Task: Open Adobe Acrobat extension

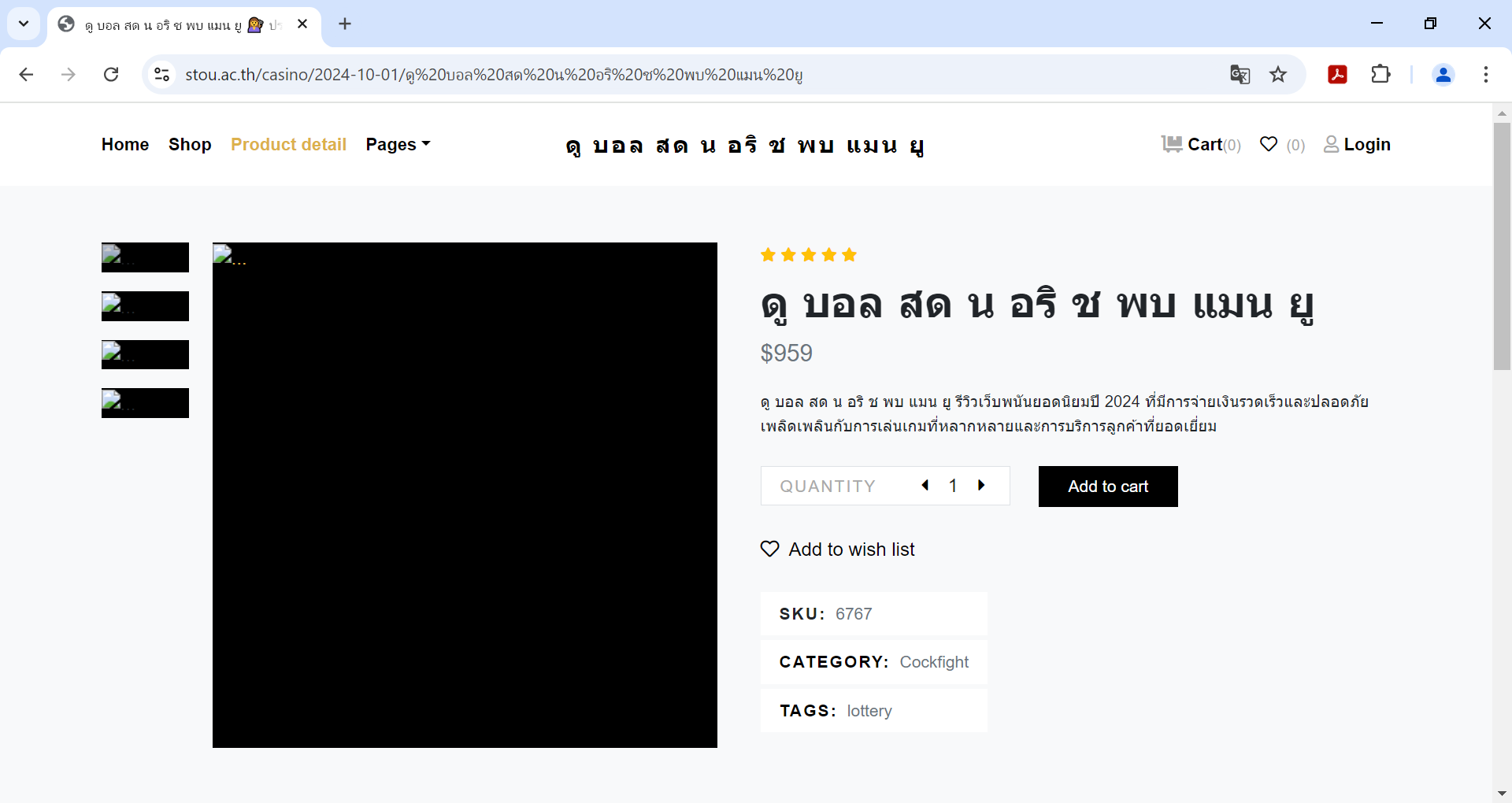Action: click(x=1337, y=74)
